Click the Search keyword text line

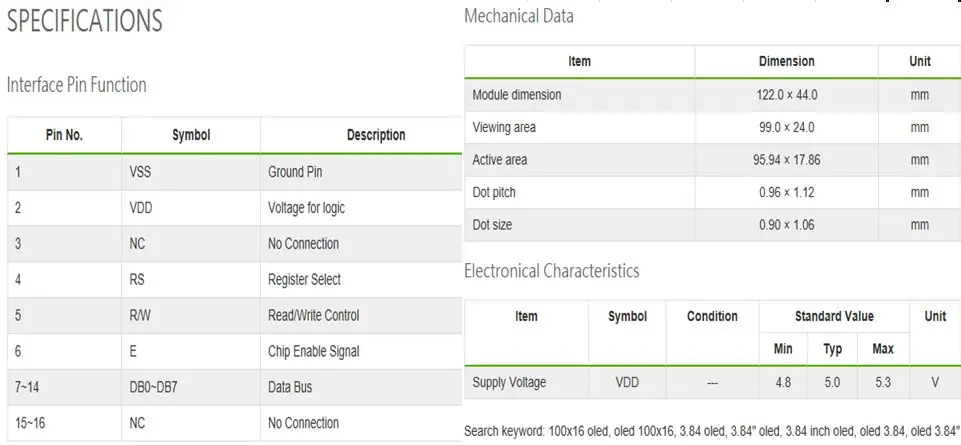tap(712, 431)
